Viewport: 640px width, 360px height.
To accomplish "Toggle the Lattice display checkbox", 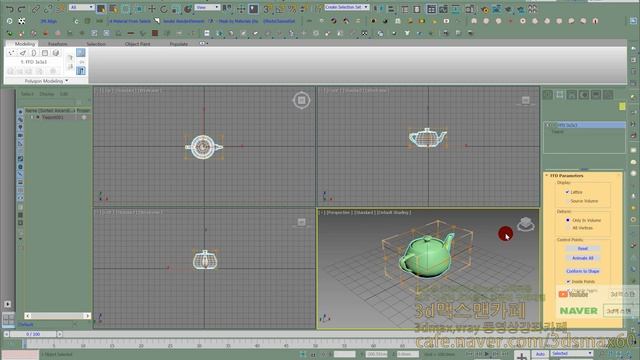I will (567, 192).
